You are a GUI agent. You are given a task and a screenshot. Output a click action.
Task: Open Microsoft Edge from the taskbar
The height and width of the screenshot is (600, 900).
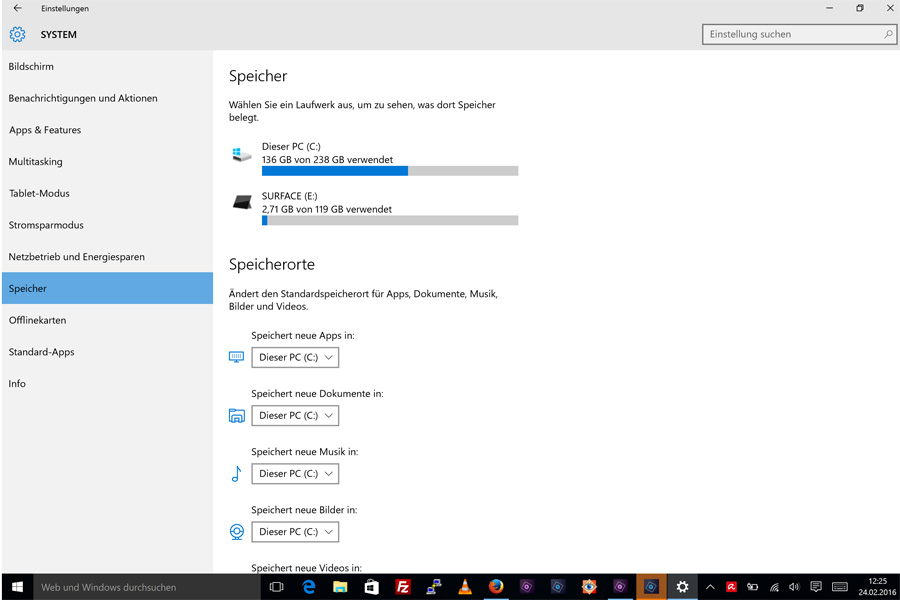tap(309, 587)
